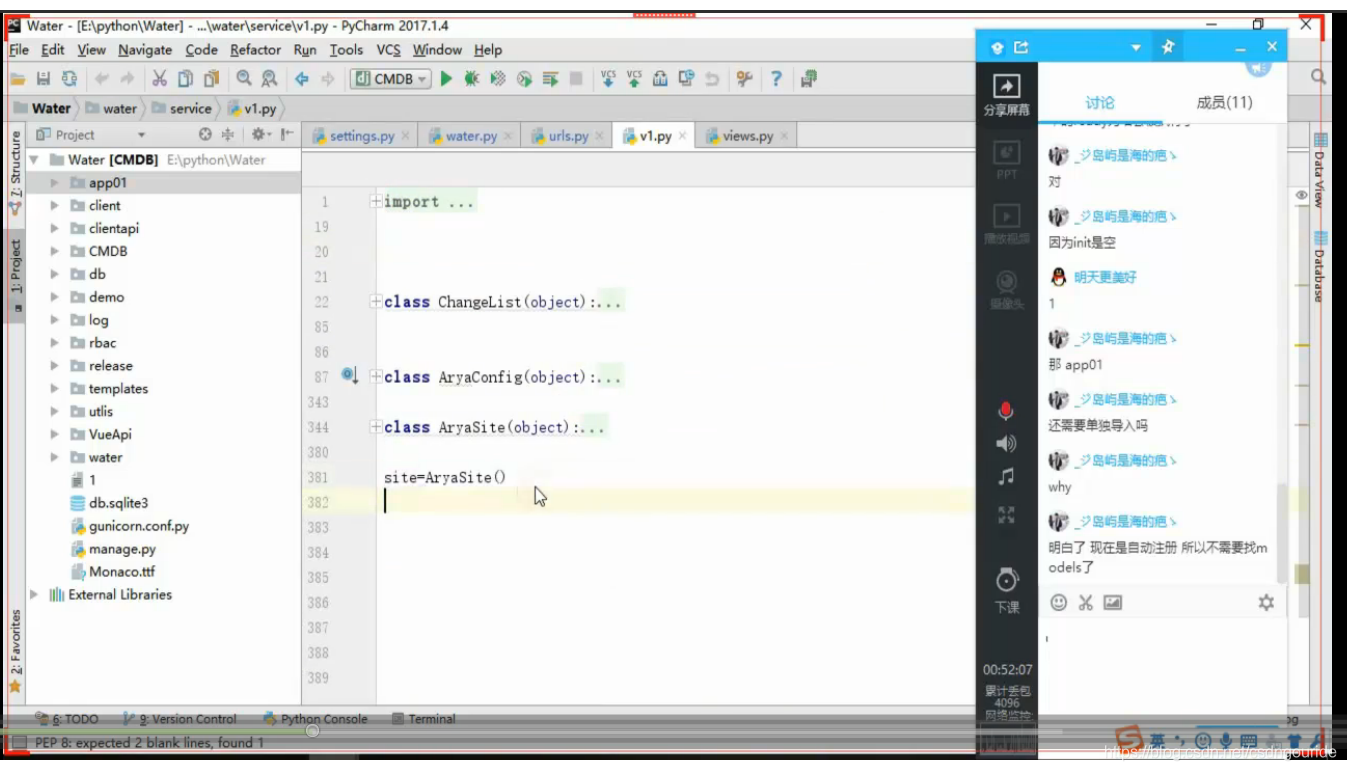The image size is (1347, 771).
Task: Close the water.py tab
Action: (x=508, y=136)
